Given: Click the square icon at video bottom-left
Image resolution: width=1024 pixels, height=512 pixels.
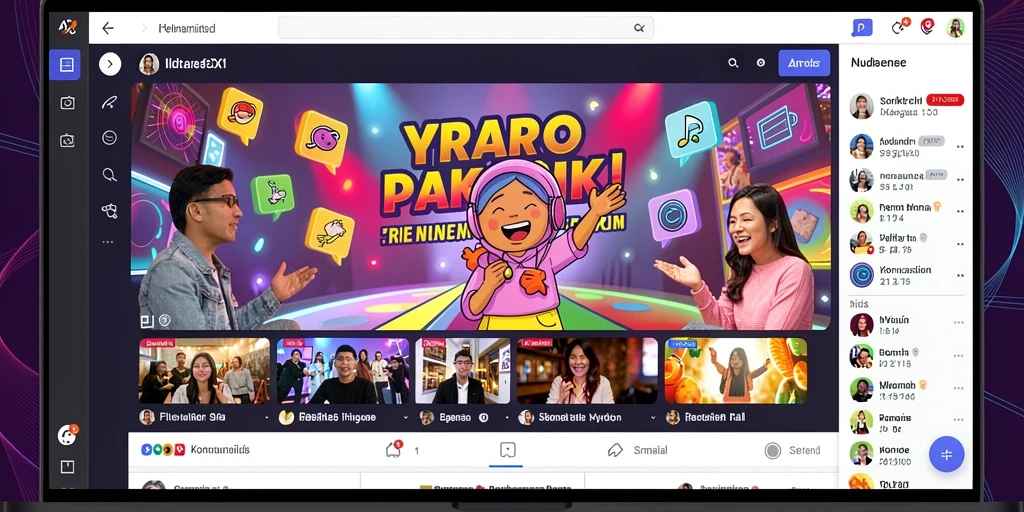Looking at the screenshot, I should click(x=147, y=321).
